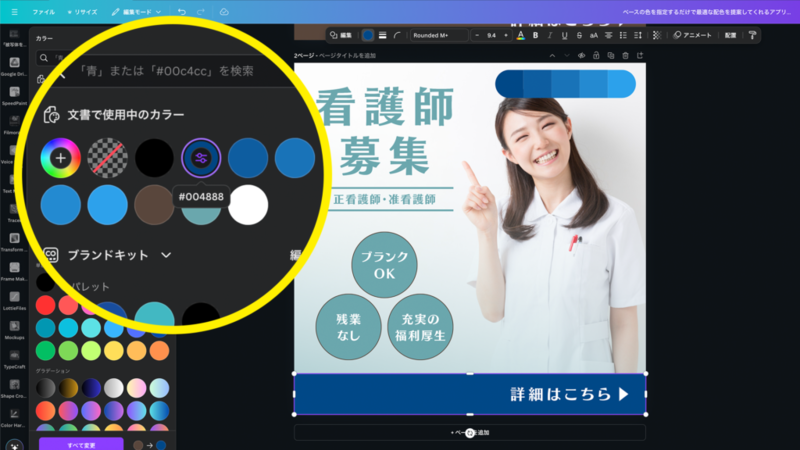Viewport: 800px width, 450px height.
Task: Toggle bulleted list
Action: pos(623,35)
